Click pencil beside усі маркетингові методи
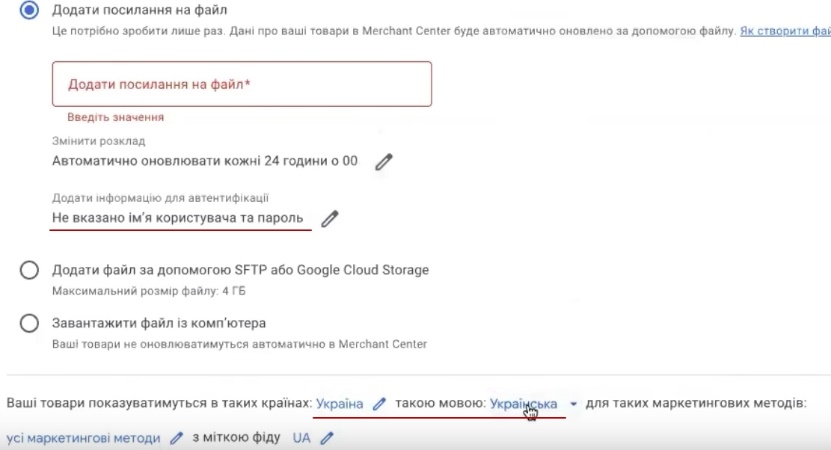Screen dimensions: 831x450 click(x=176, y=438)
